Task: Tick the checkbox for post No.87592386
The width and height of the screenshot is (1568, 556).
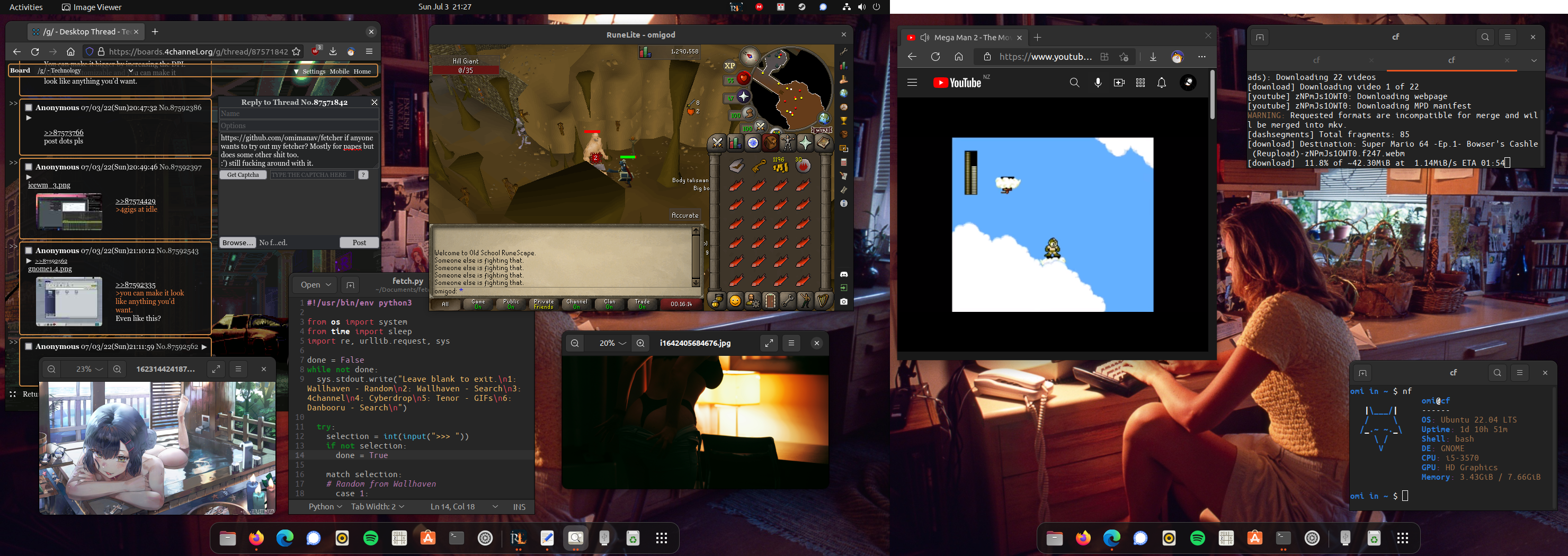Action: click(x=28, y=107)
